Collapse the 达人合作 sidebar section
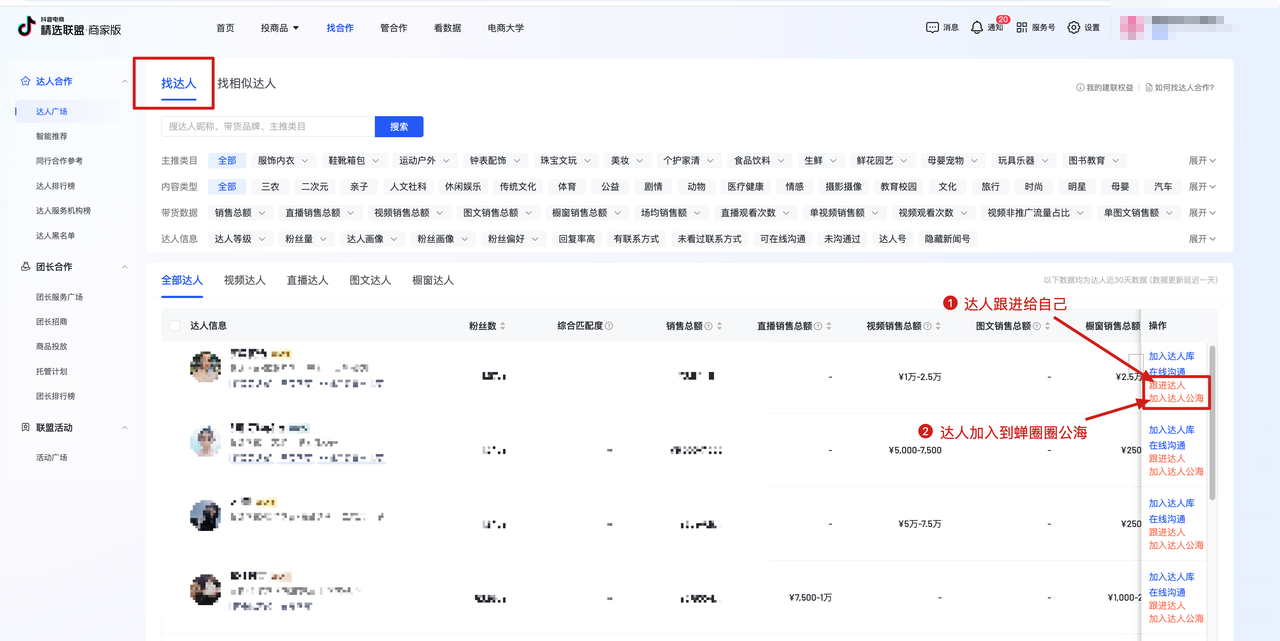 (x=124, y=81)
